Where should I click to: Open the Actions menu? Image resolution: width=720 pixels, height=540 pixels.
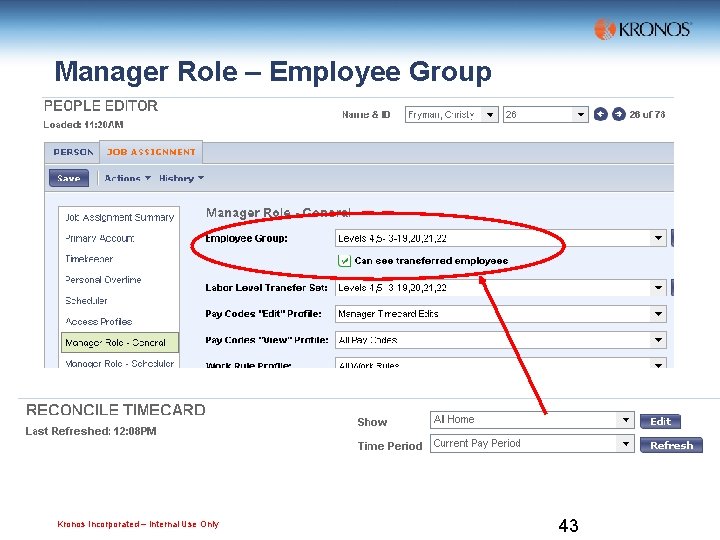pyautogui.click(x=127, y=178)
